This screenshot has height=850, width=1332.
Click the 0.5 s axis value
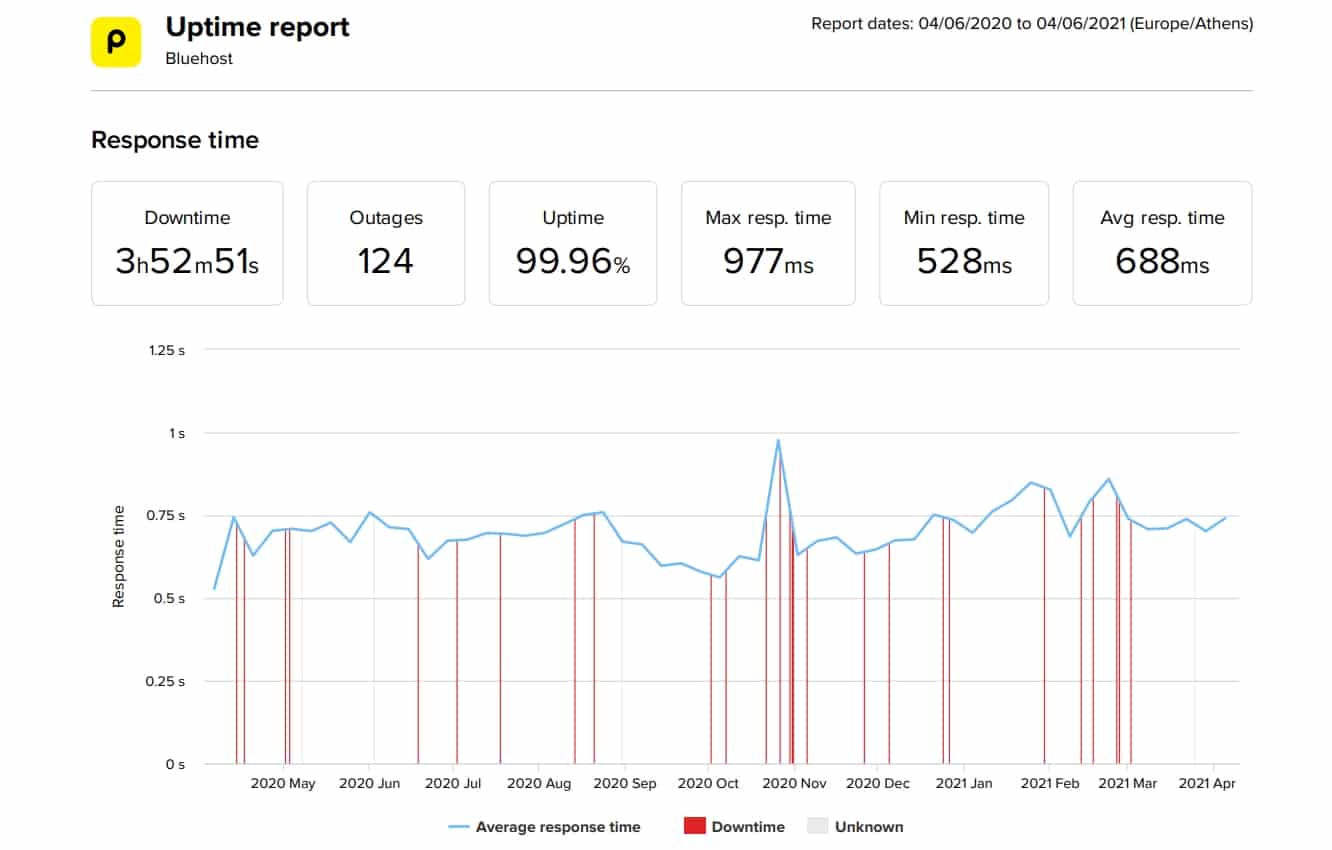pyautogui.click(x=171, y=599)
